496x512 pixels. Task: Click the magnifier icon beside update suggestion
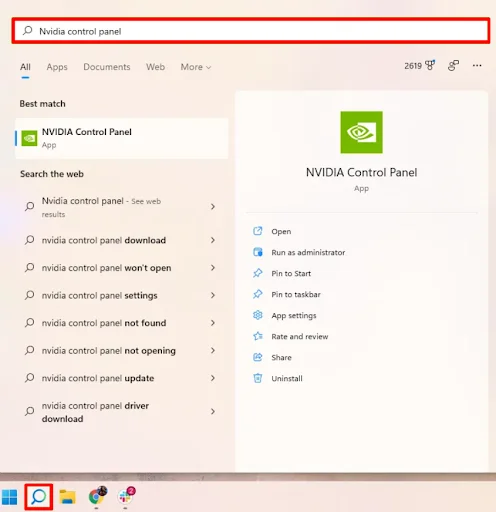tap(29, 378)
